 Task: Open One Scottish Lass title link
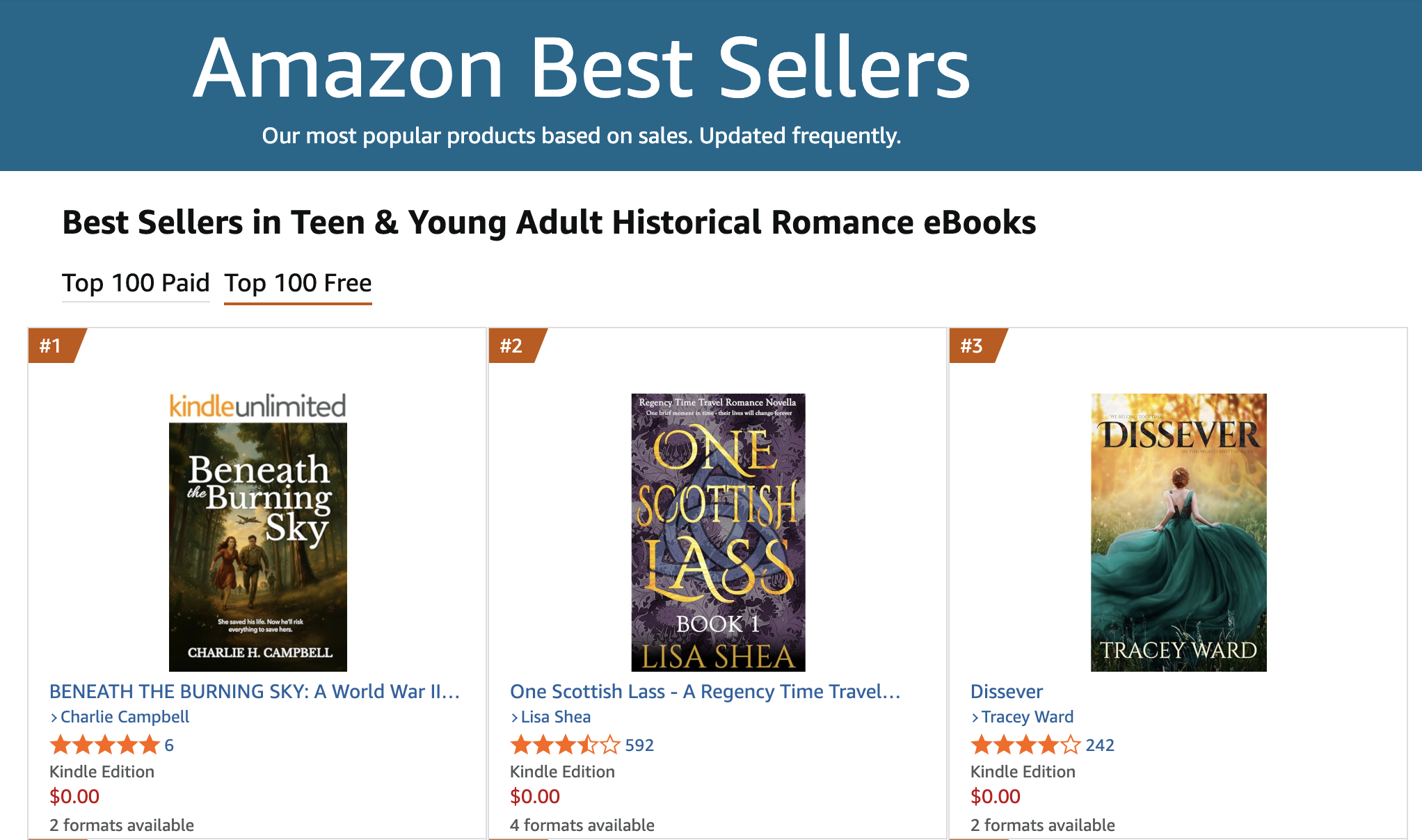click(x=705, y=691)
